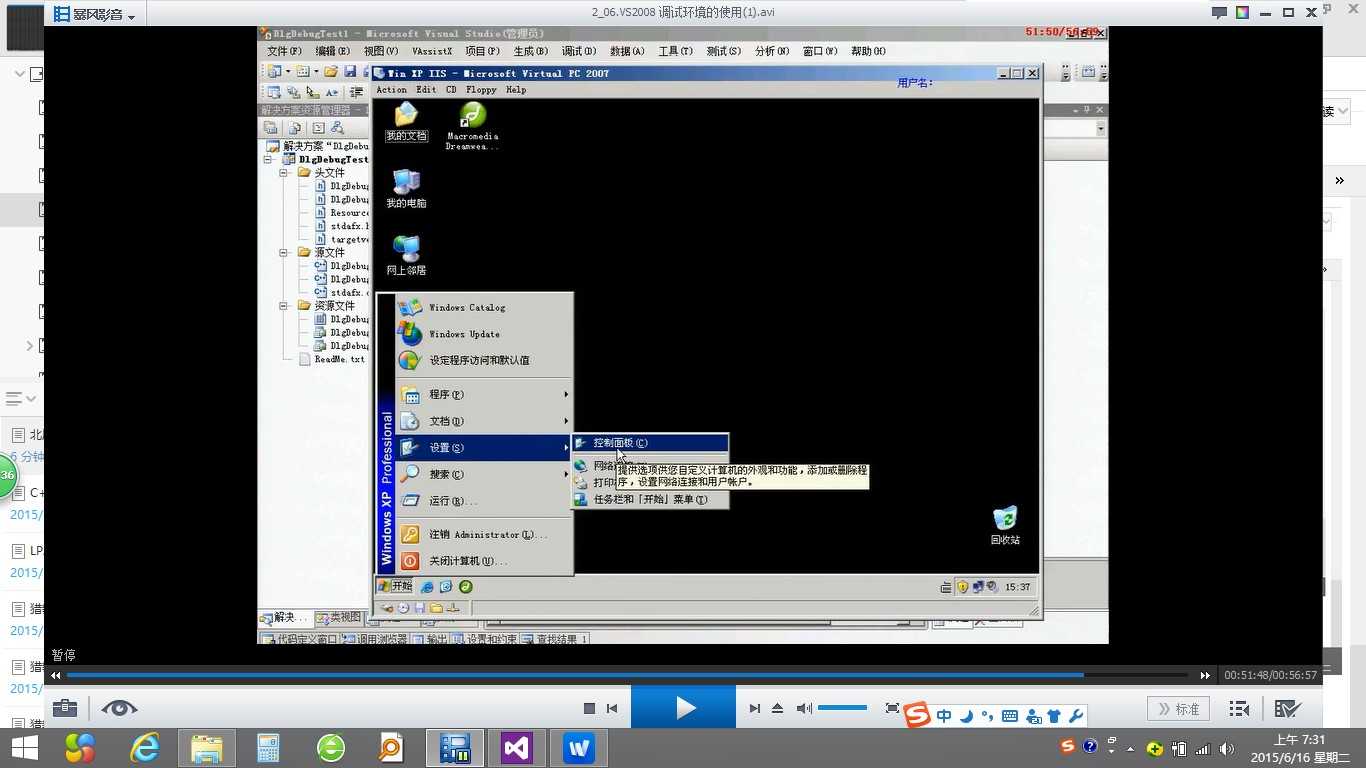
Task: Open the Floppy menu in Virtual PC
Action: [481, 90]
